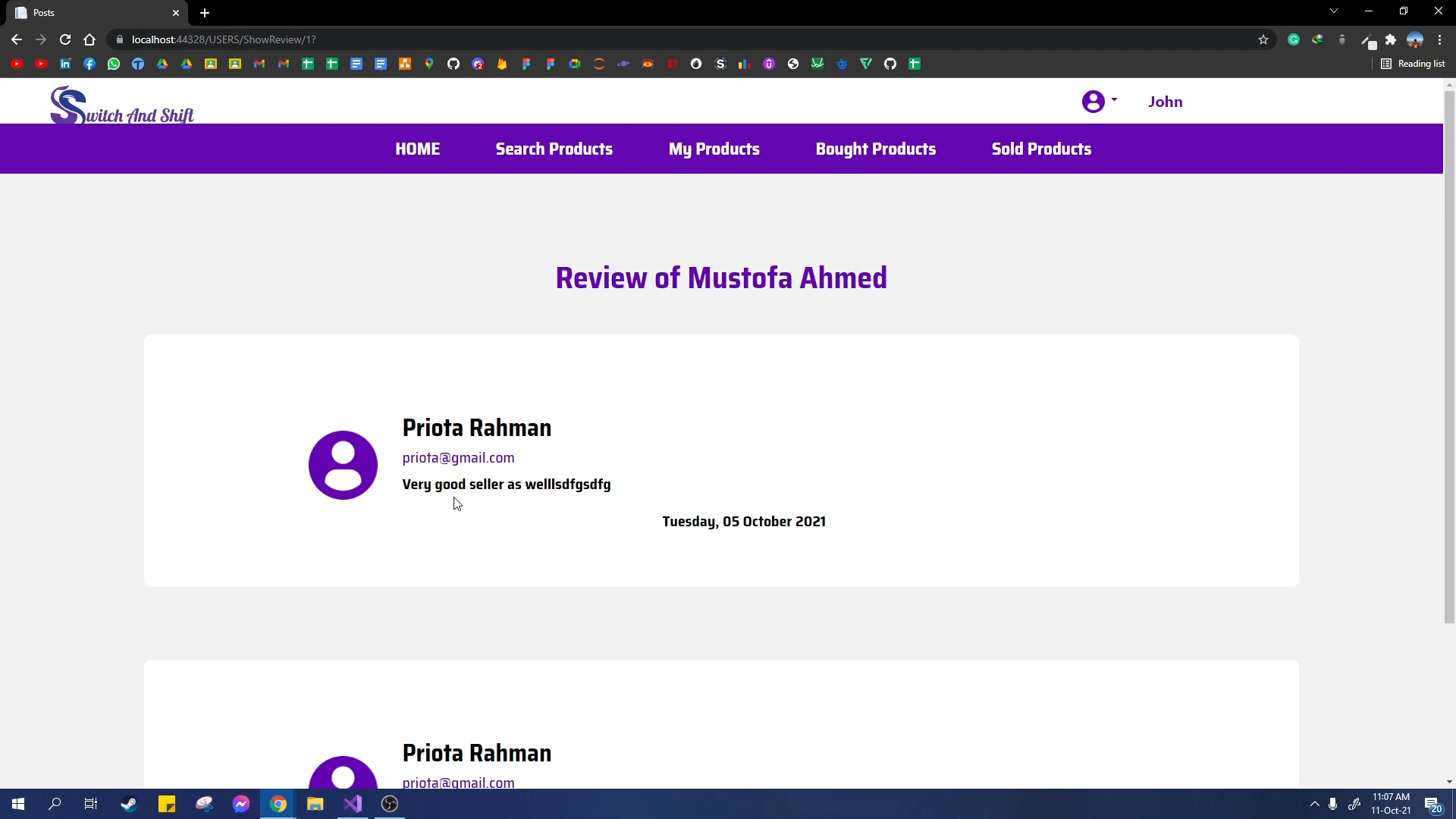The width and height of the screenshot is (1456, 819).
Task: Open the Google Maps bookmark icon
Action: click(x=429, y=64)
